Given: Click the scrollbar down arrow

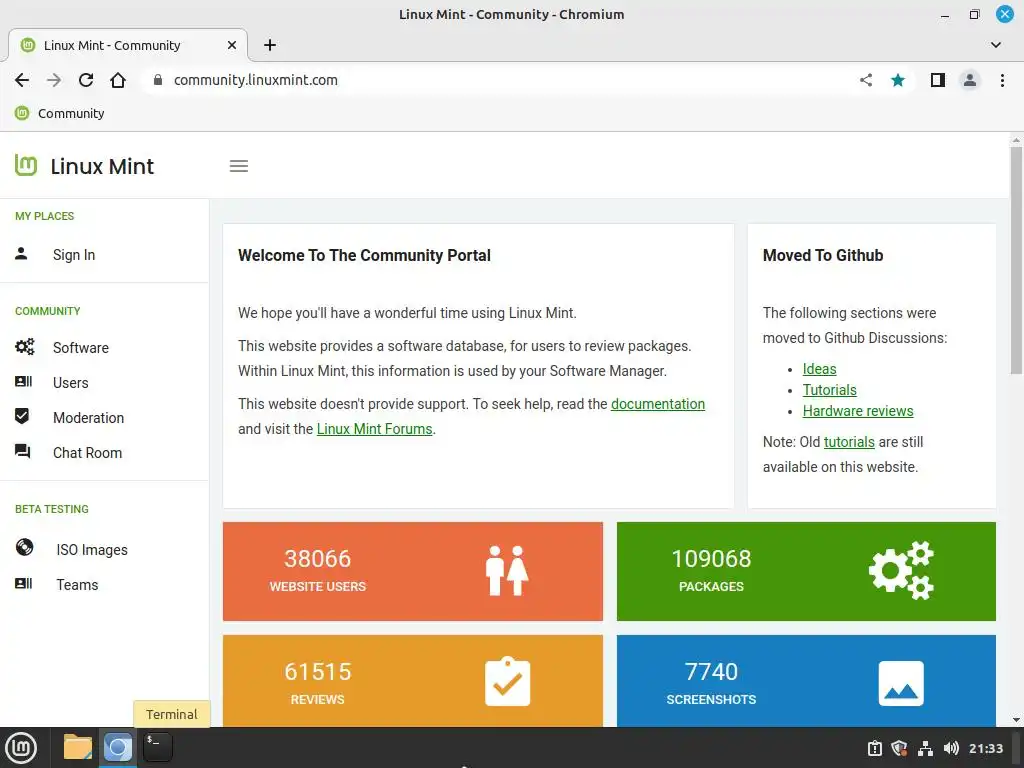Looking at the screenshot, I should pyautogui.click(x=1016, y=720).
